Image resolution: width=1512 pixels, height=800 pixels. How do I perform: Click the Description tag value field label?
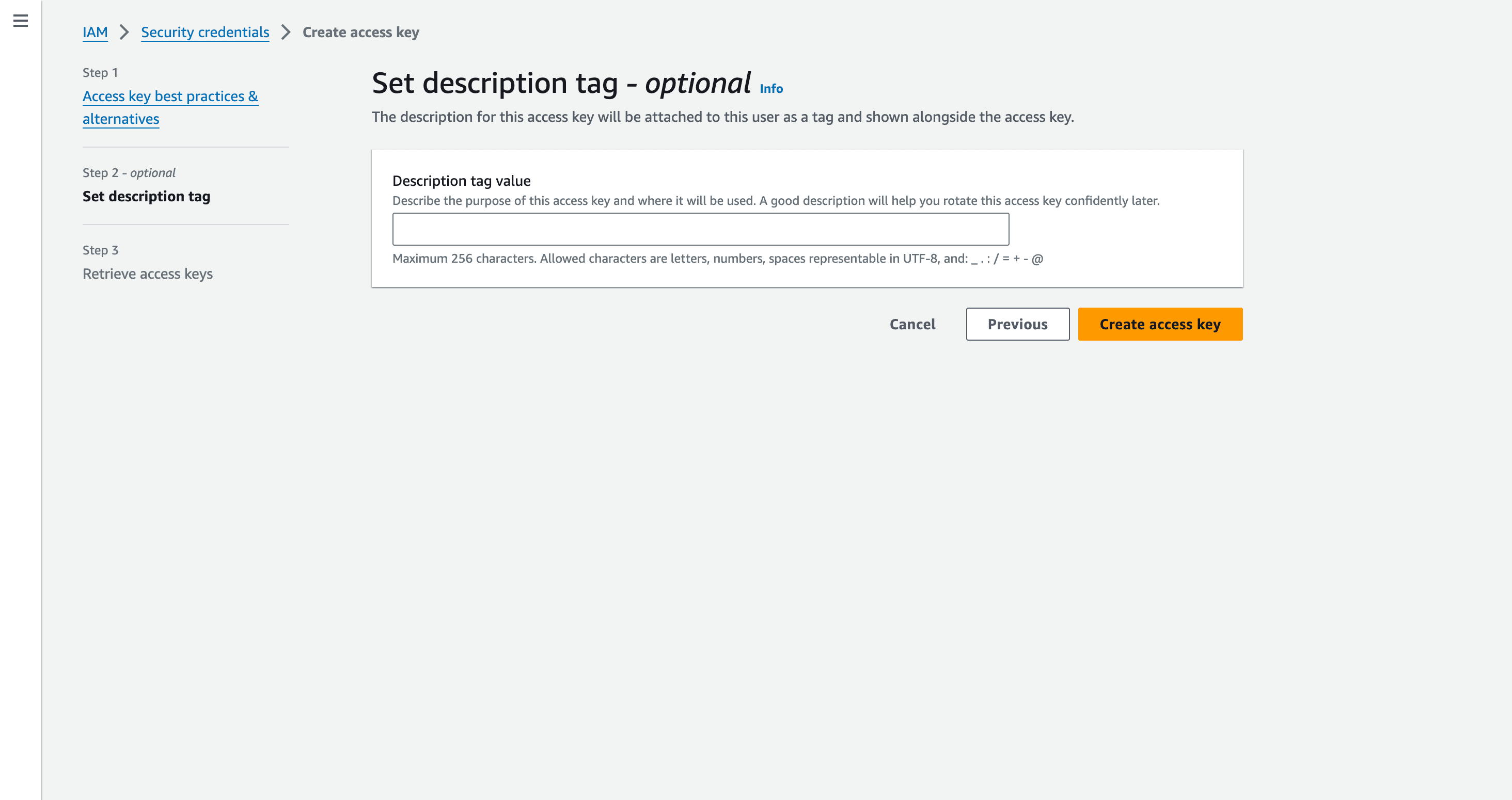tap(461, 181)
